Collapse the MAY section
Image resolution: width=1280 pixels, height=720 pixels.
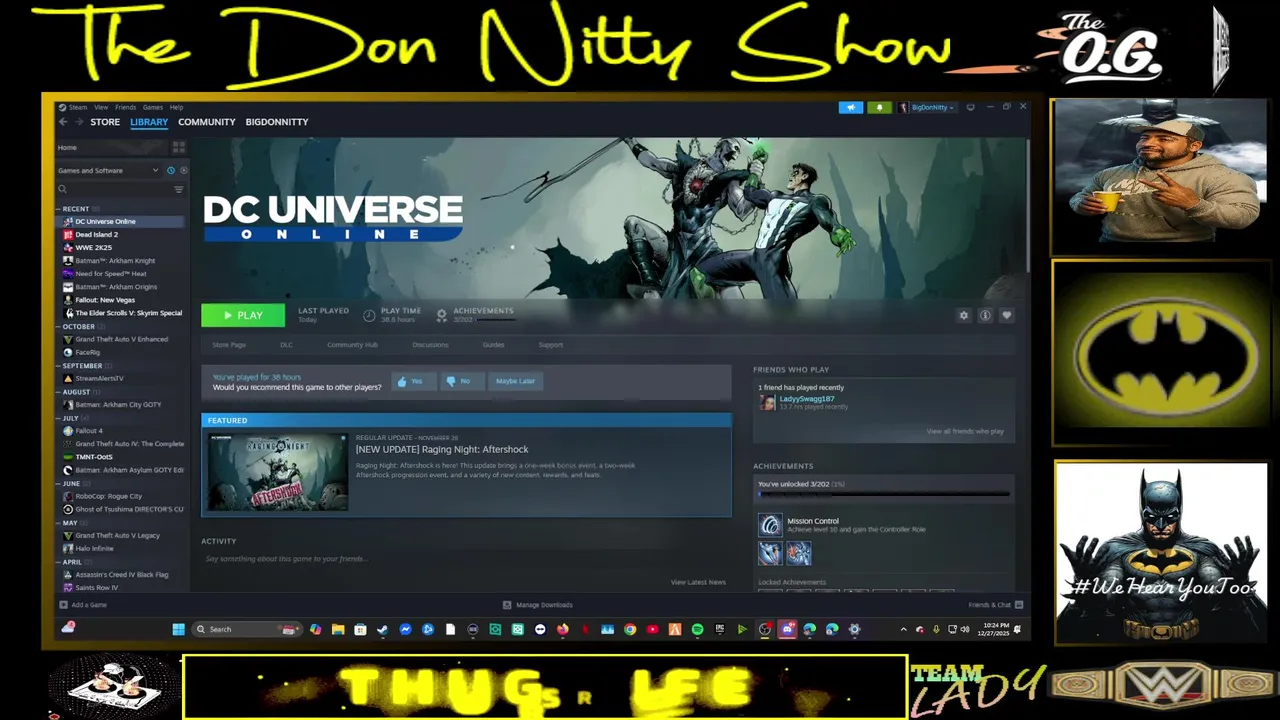pyautogui.click(x=69, y=523)
